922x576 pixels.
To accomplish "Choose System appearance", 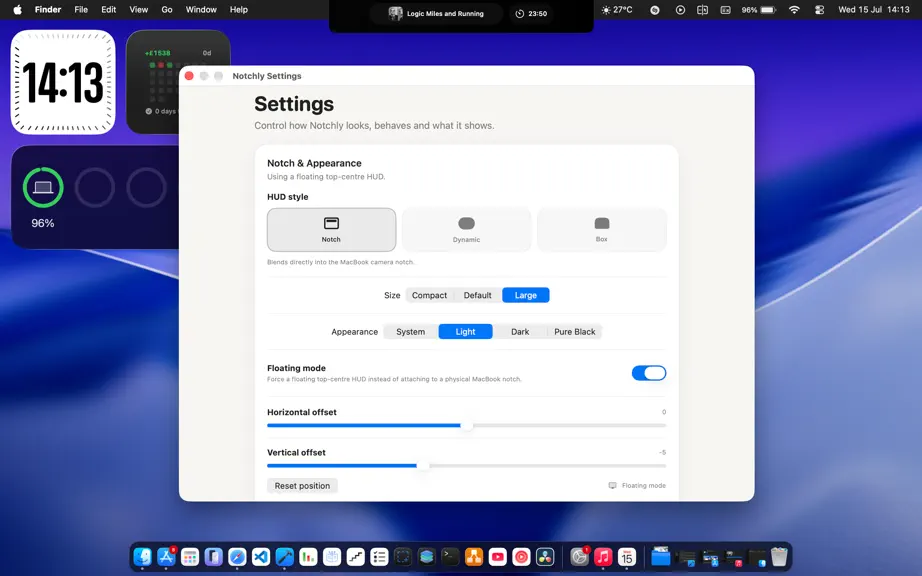I will coord(410,331).
